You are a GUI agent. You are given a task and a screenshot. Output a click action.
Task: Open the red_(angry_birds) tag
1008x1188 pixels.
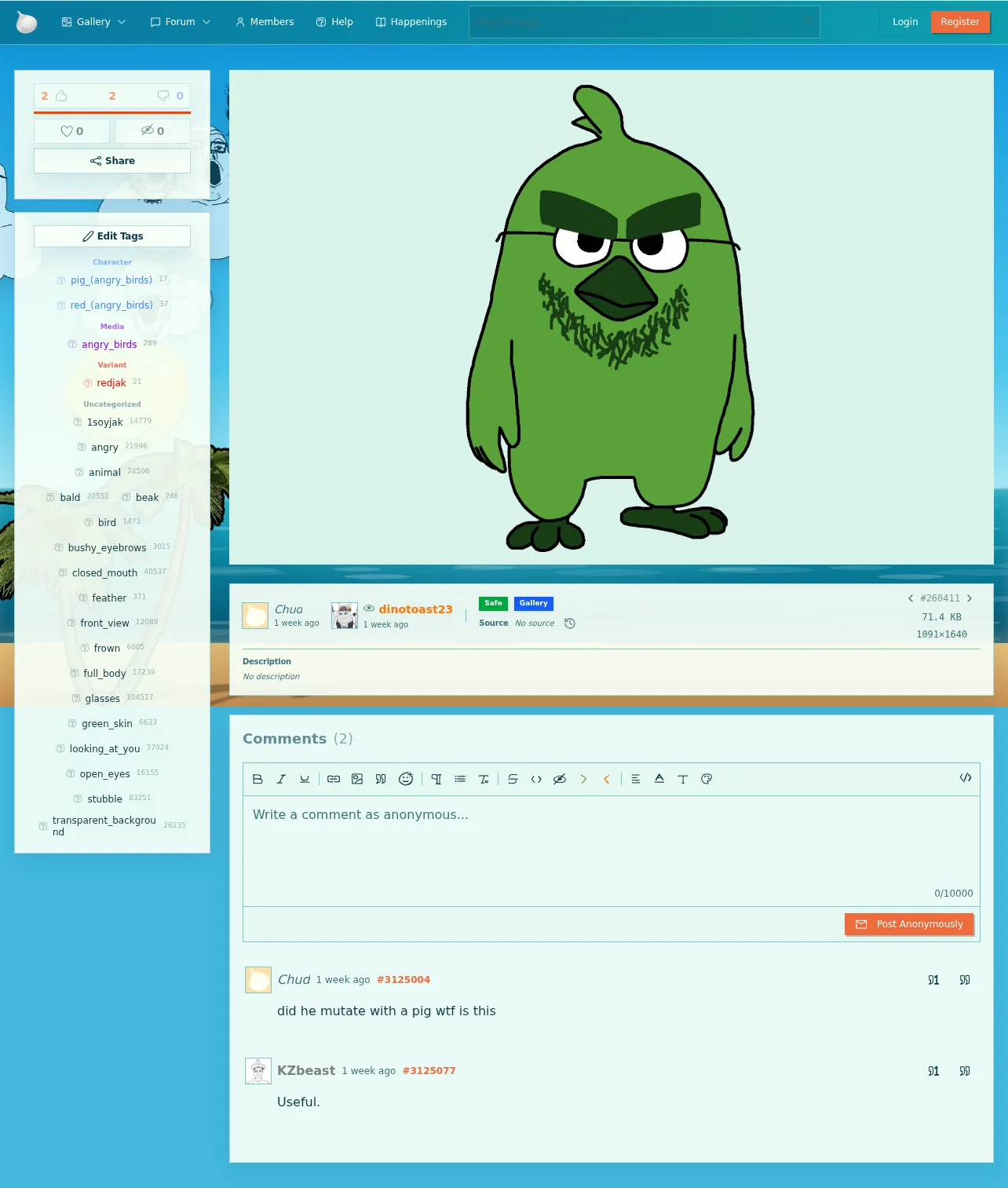[x=111, y=305]
